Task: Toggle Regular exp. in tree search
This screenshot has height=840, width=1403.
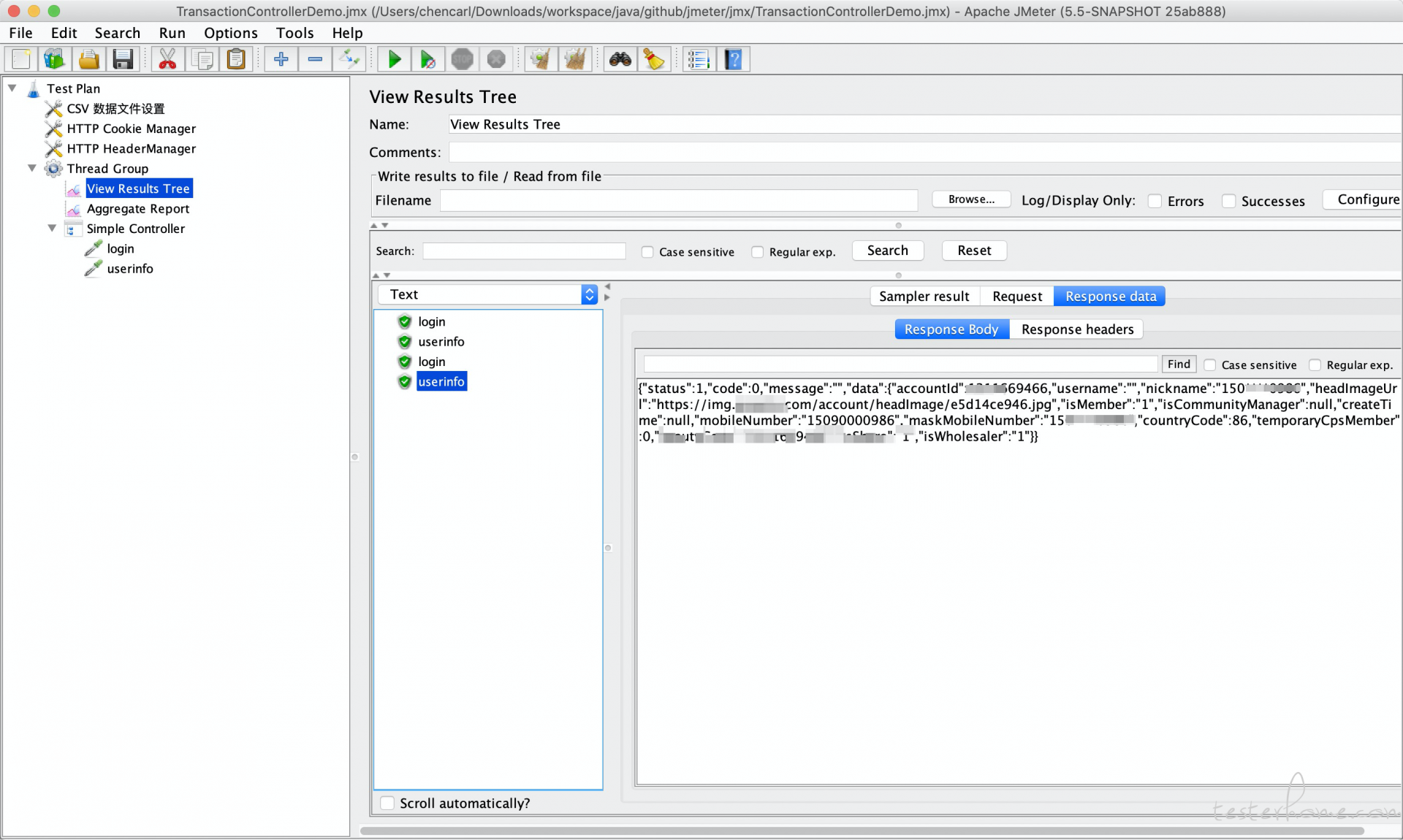Action: coord(757,252)
